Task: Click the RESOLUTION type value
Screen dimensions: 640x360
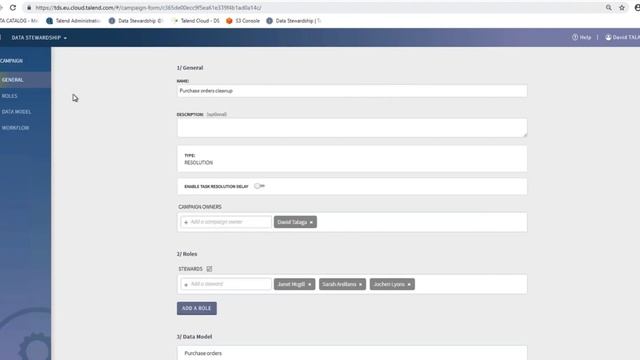Action: pyautogui.click(x=199, y=162)
